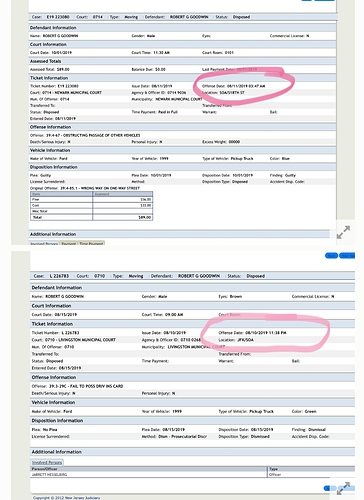The height and width of the screenshot is (500, 364).
Task: Click 'Assessed Totals' section heading
Action: click(x=45, y=61)
